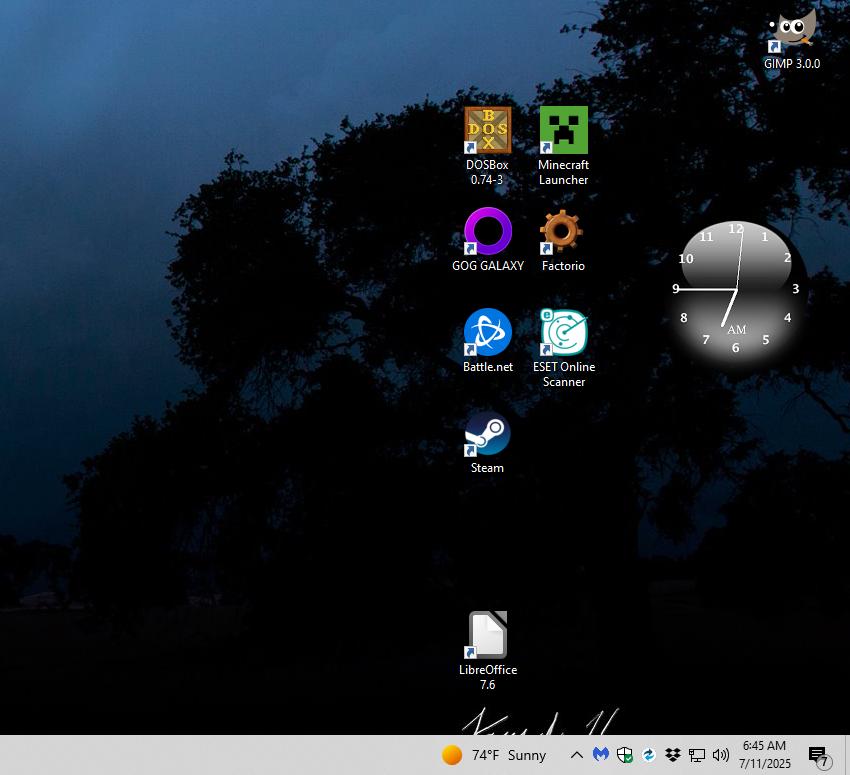
Task: Open the Windows Security shield tray icon
Action: click(x=624, y=754)
